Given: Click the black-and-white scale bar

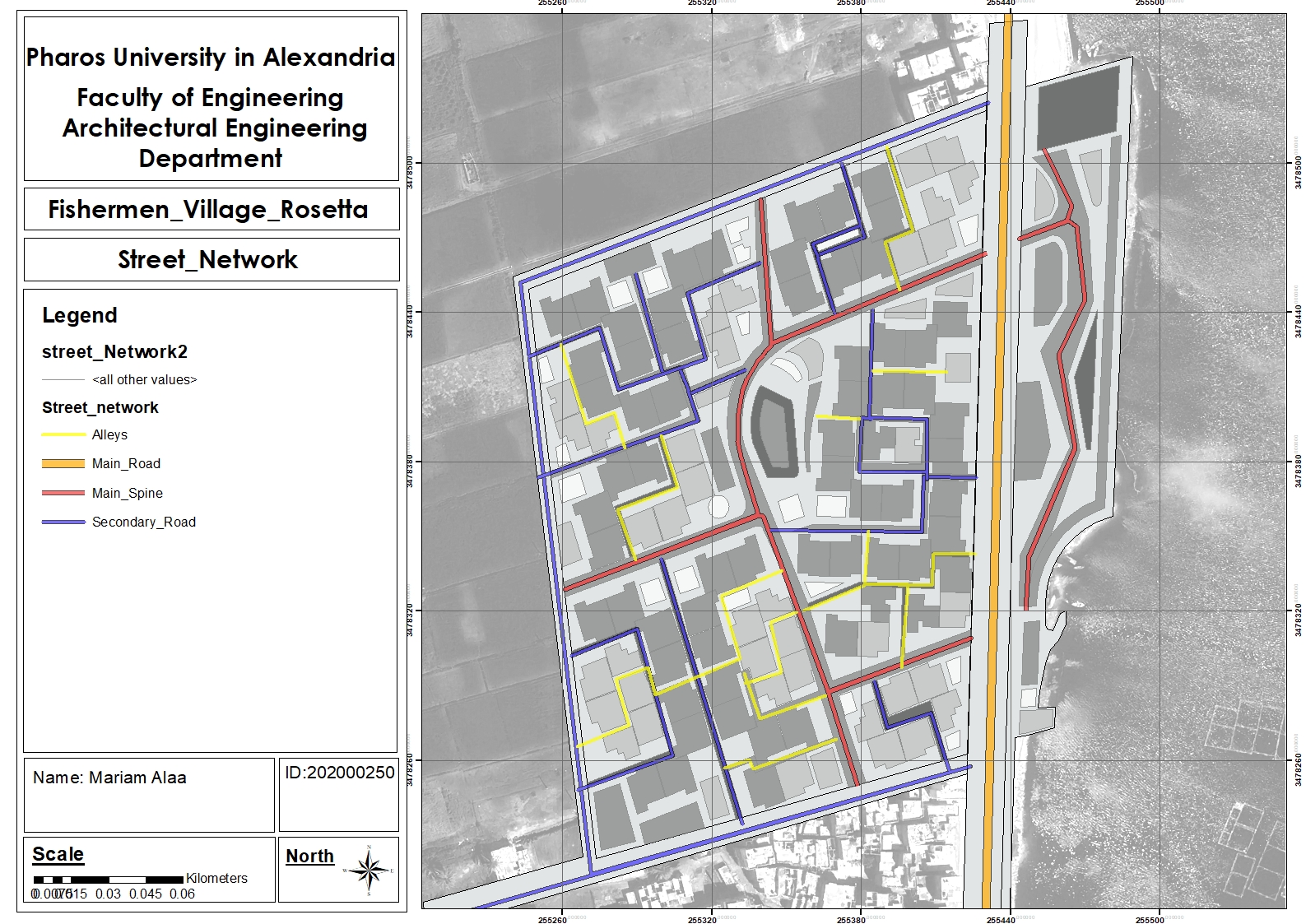Looking at the screenshot, I should coord(109,880).
